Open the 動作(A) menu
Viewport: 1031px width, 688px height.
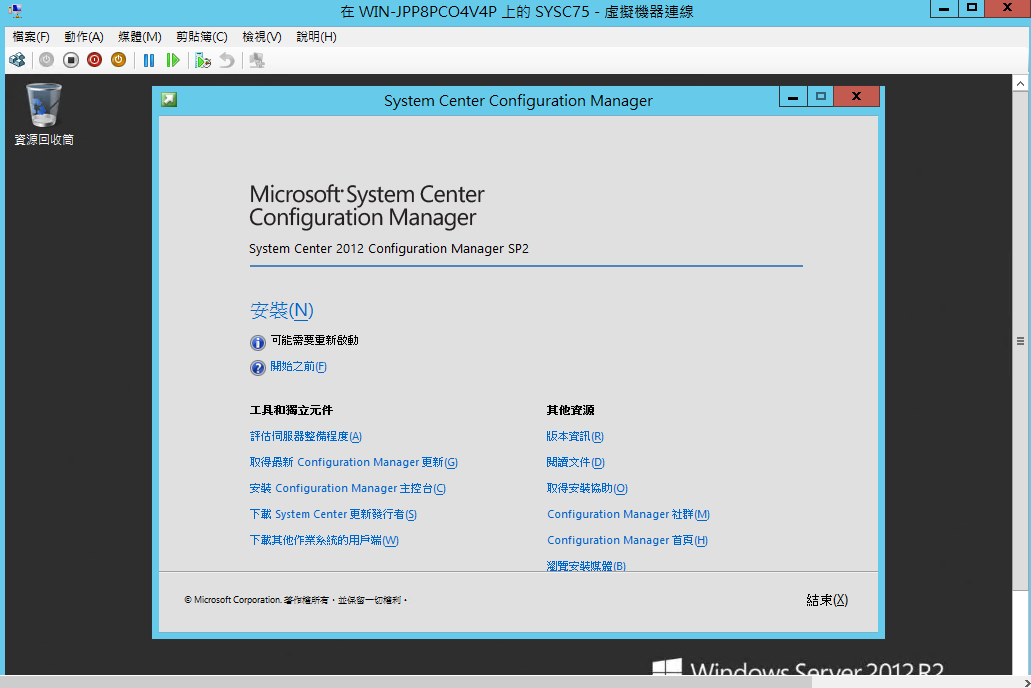[84, 37]
